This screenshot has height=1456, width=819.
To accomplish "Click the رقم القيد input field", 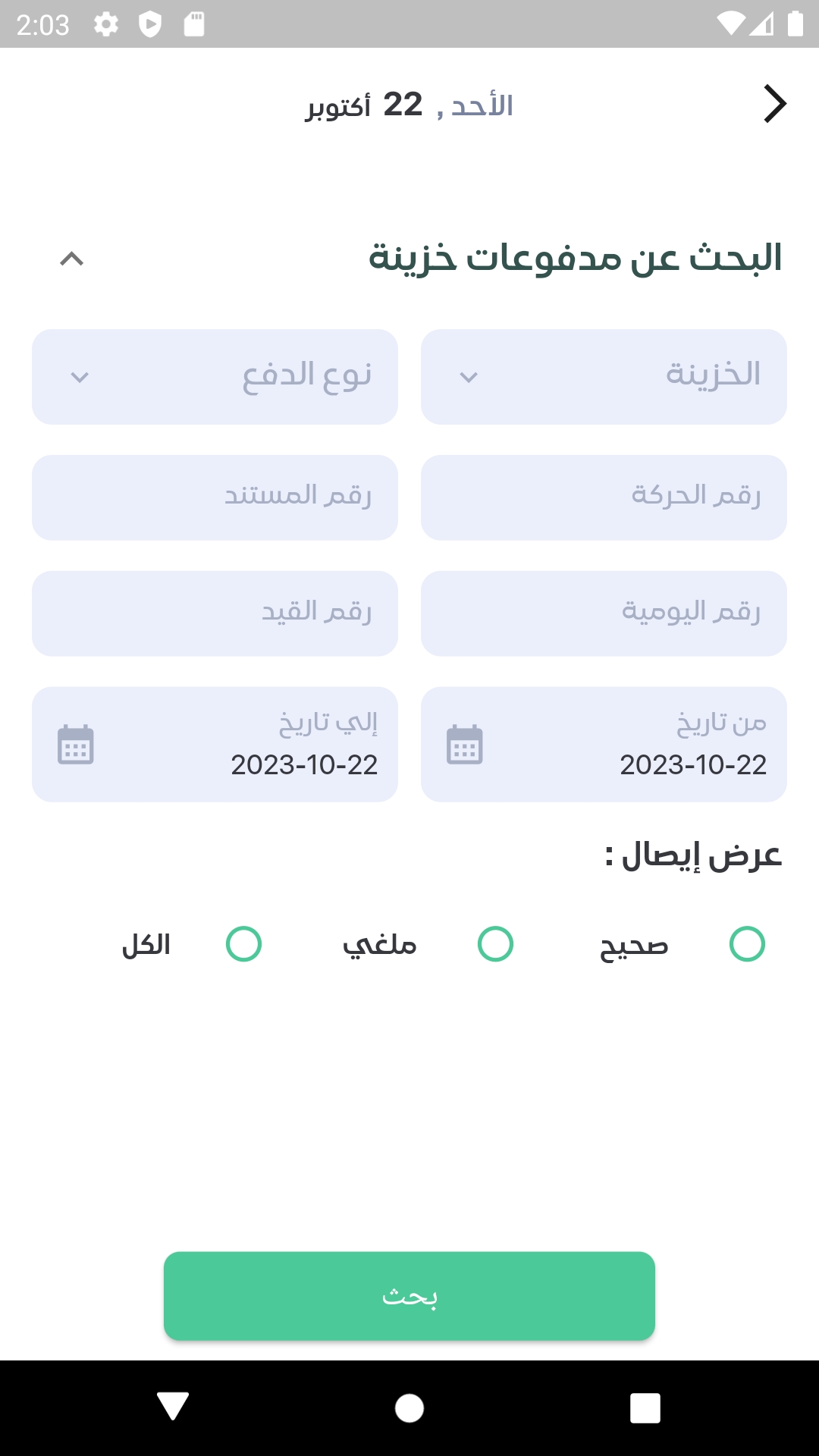I will pos(215,613).
